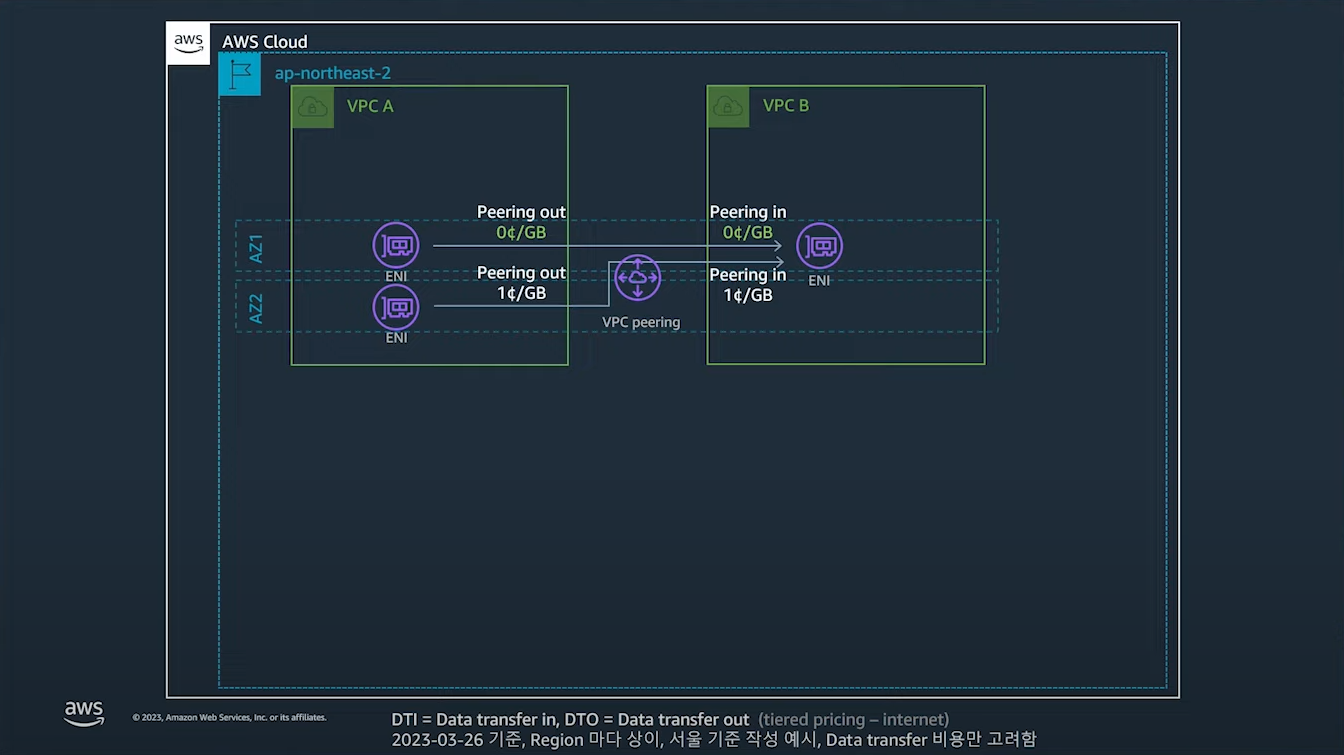Viewport: 1344px width, 755px height.
Task: Click the '2023-03-26 기준' footnote line
Action: 714,740
